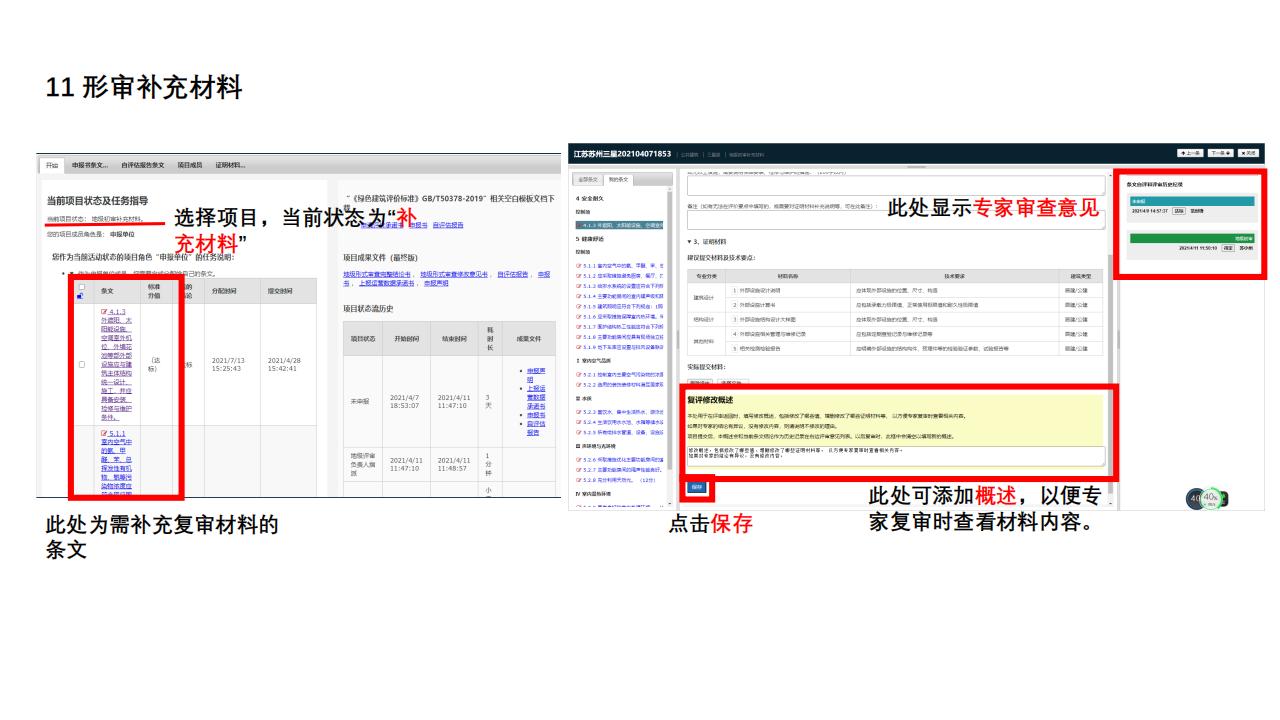The image size is (1280, 720).
Task: Click edit icon before clause 5.2.7 entry
Action: pyautogui.click(x=579, y=470)
